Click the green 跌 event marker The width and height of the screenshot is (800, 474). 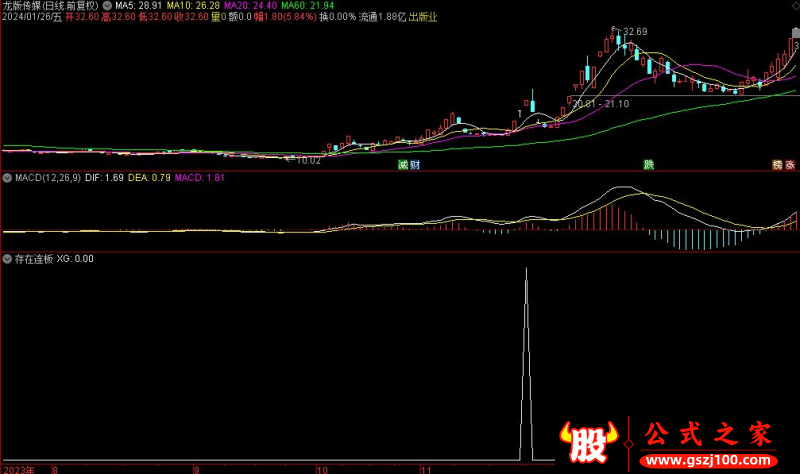[x=648, y=164]
